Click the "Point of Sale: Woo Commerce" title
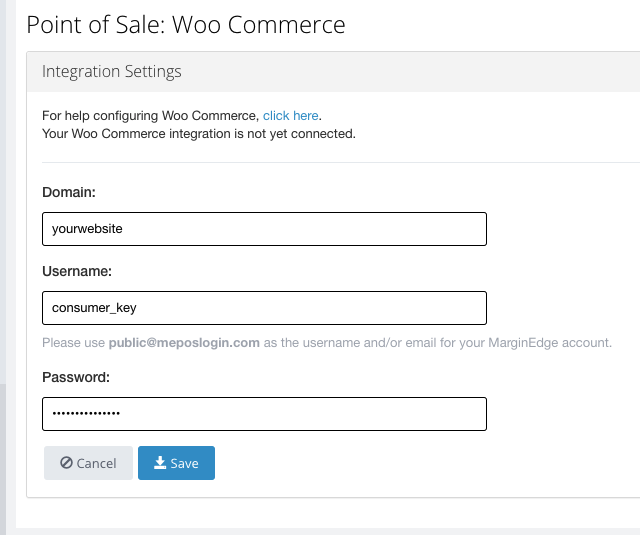Image resolution: width=640 pixels, height=535 pixels. coord(186,25)
